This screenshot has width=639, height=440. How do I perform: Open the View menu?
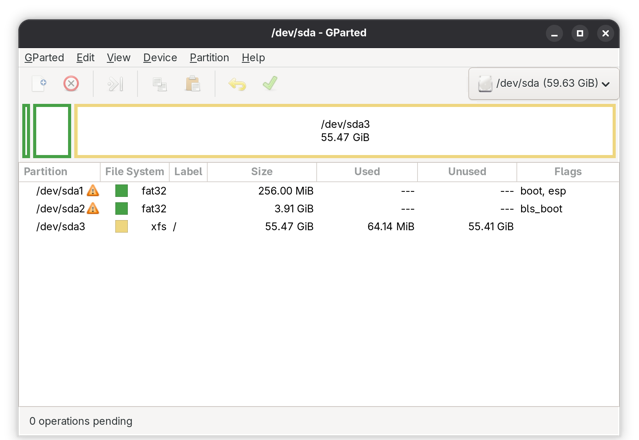pos(119,57)
